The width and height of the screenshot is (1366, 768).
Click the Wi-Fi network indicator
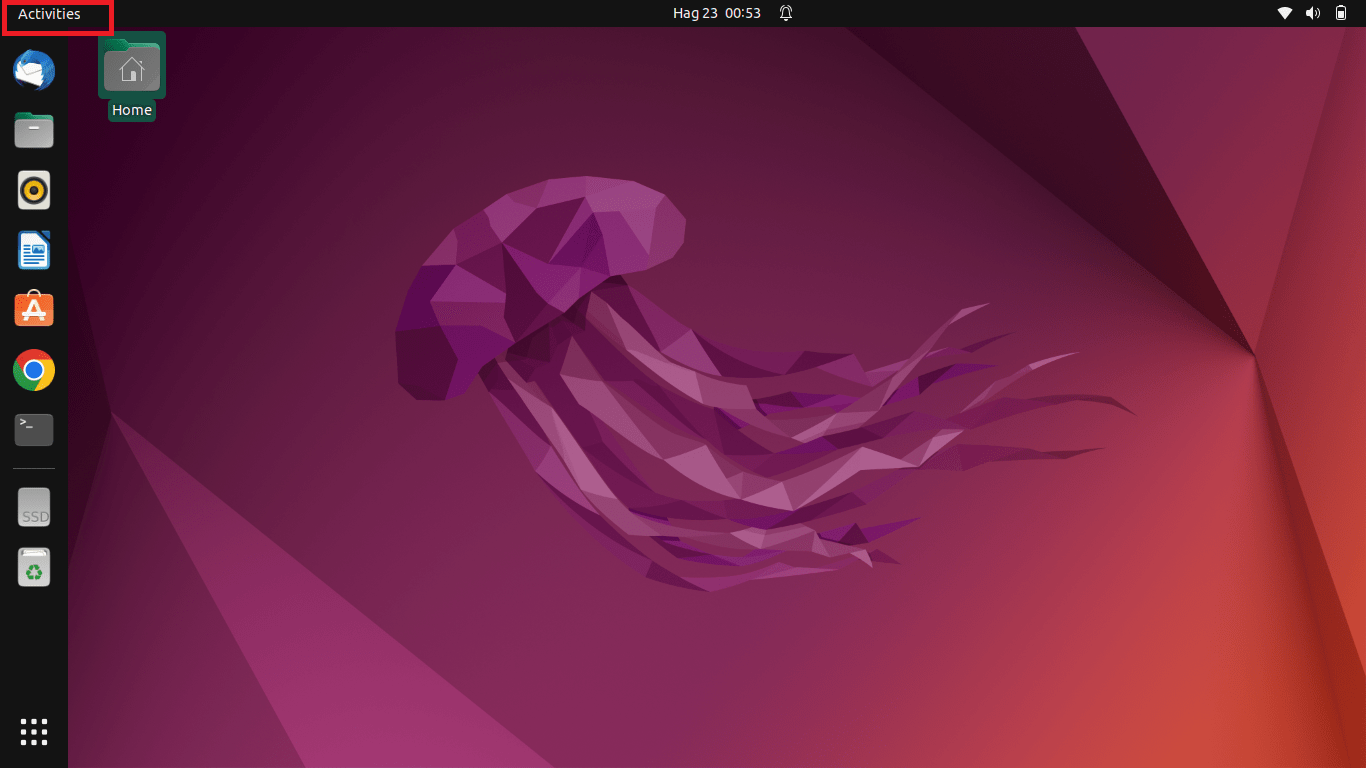(x=1285, y=14)
